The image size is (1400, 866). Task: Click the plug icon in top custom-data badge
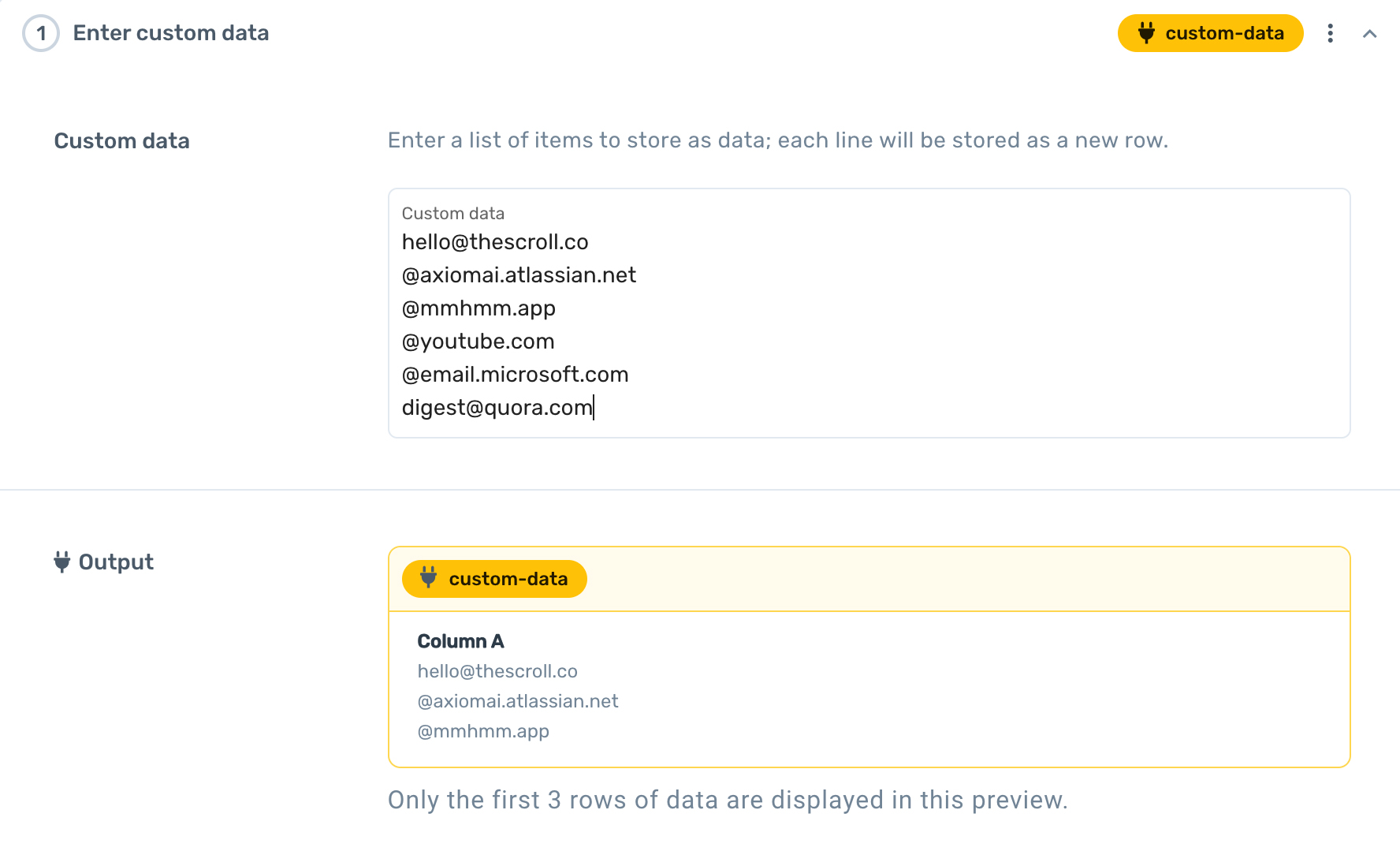coord(1146,33)
